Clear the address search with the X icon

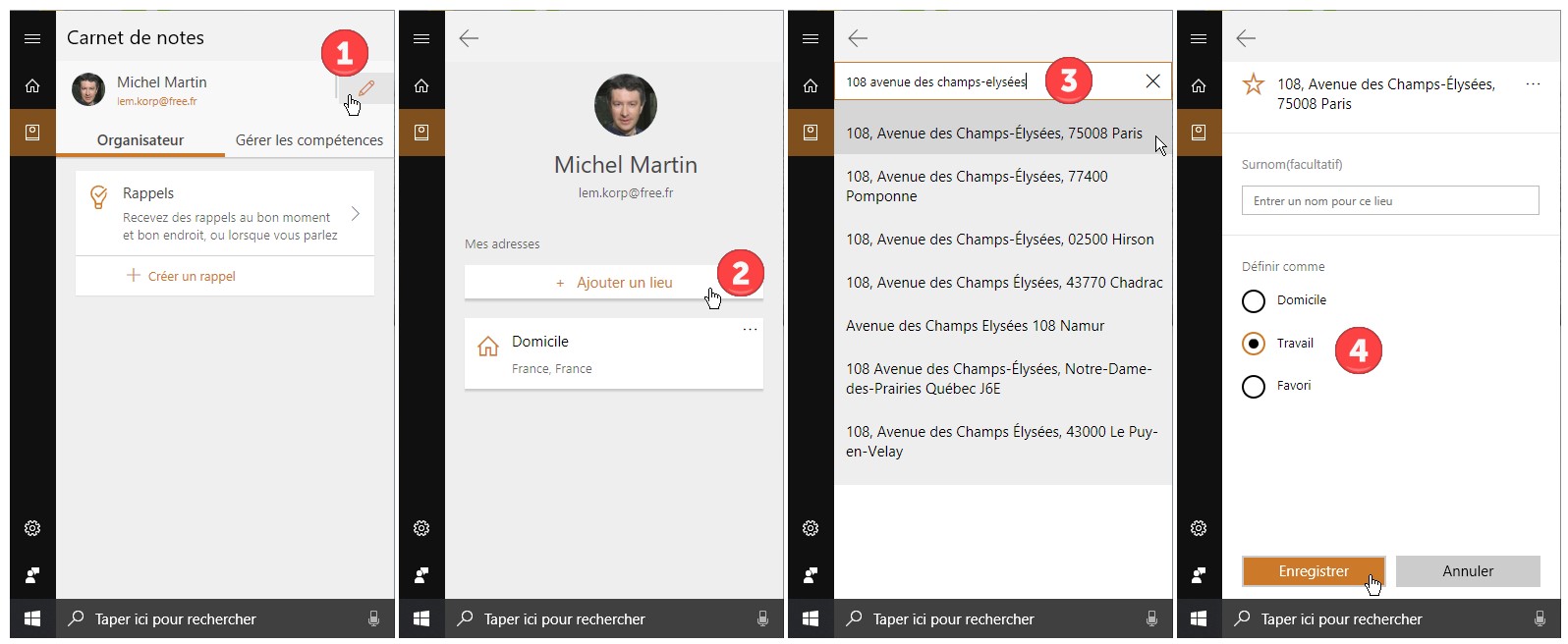coord(1152,81)
